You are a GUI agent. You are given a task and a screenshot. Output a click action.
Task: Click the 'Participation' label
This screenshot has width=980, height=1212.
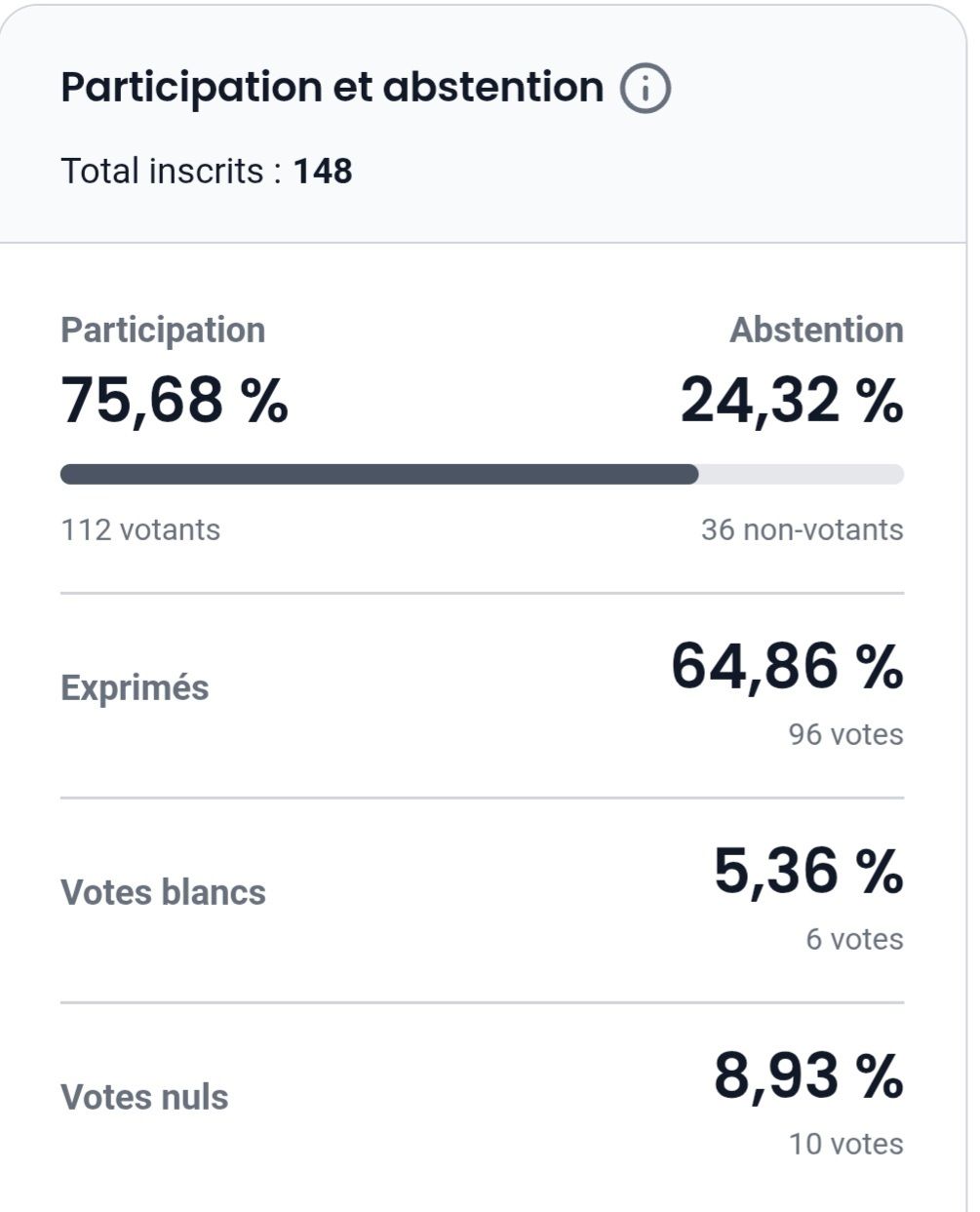click(x=163, y=330)
